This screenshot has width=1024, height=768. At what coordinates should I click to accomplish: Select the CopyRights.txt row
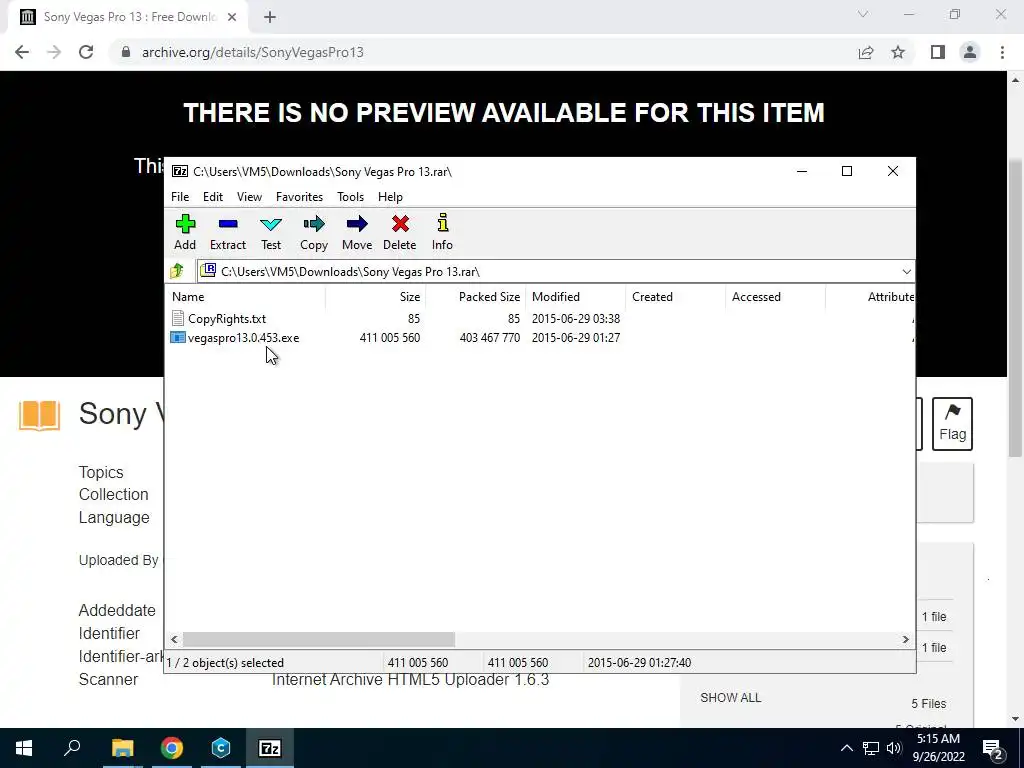coord(539,319)
